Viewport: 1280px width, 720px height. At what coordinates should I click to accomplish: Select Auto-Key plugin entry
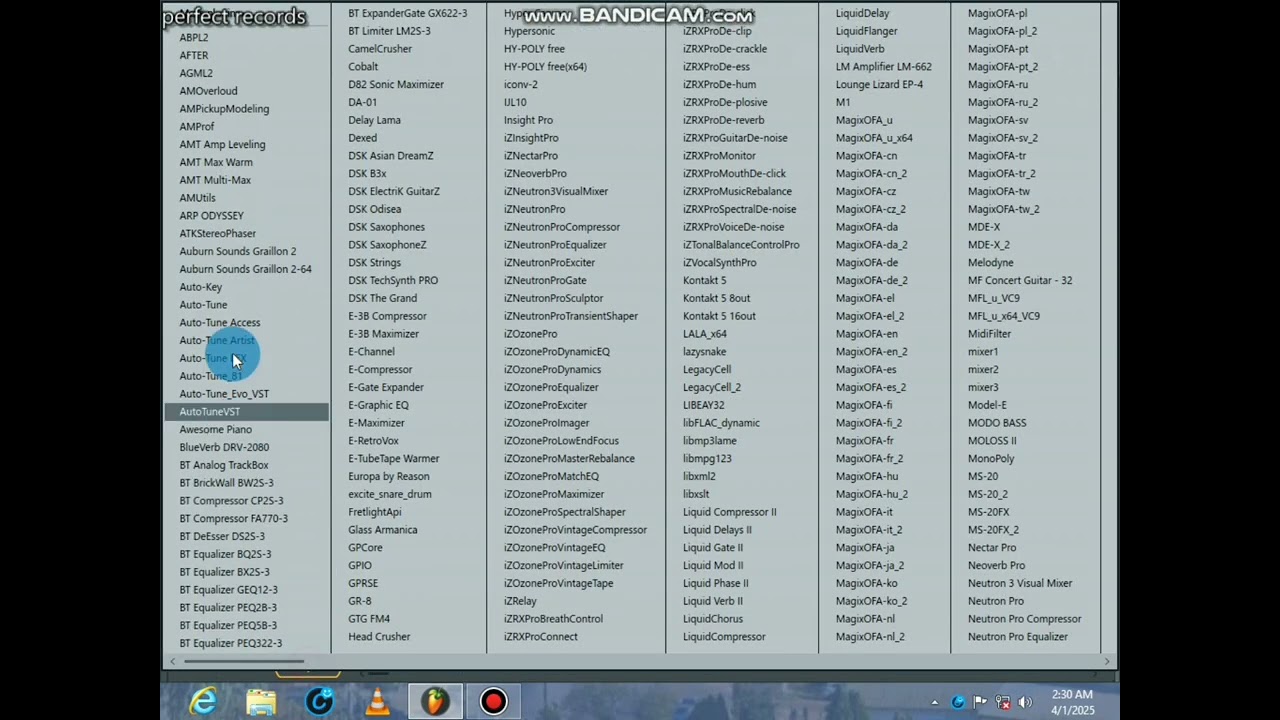tap(201, 287)
